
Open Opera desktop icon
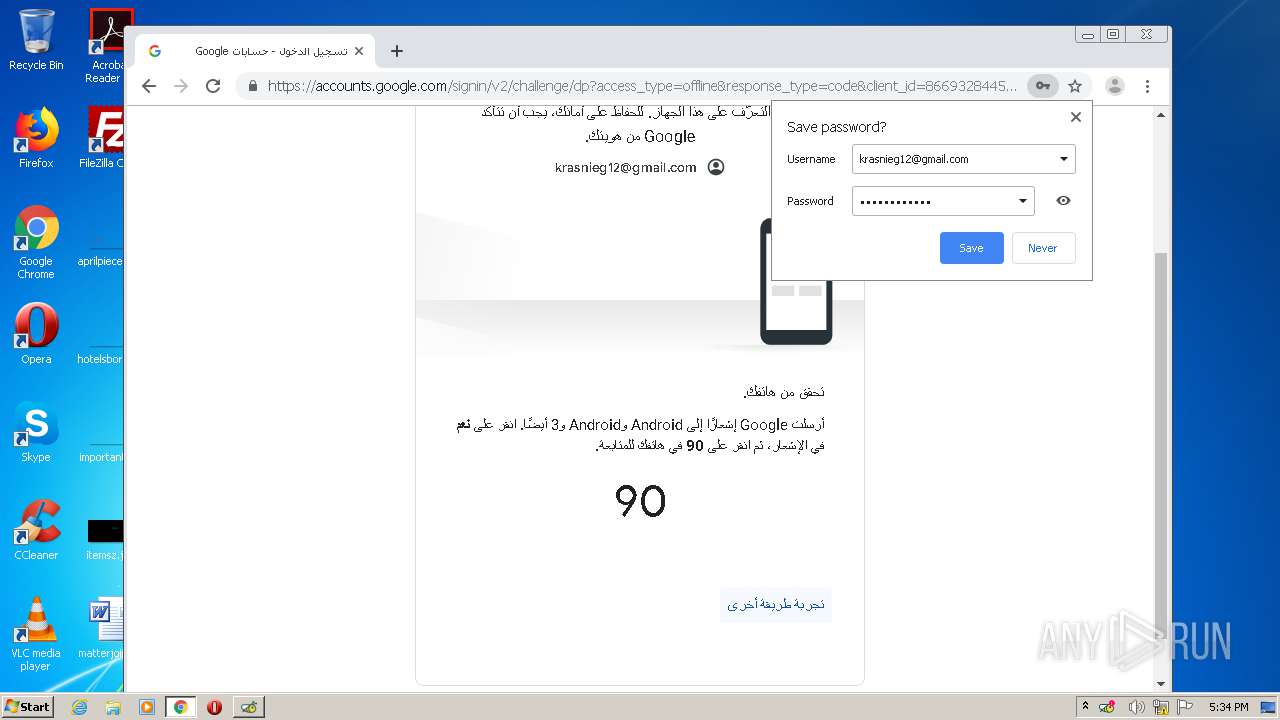point(36,334)
